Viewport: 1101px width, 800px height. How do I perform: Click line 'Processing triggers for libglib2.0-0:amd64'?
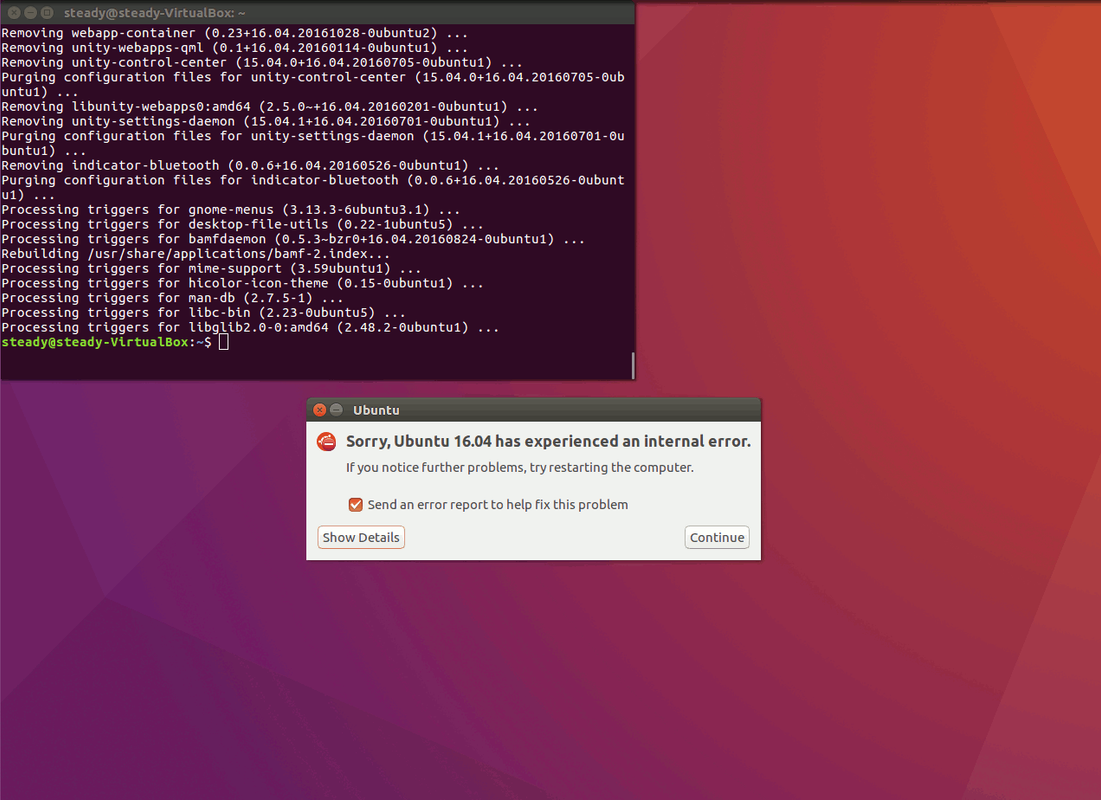click(x=250, y=328)
